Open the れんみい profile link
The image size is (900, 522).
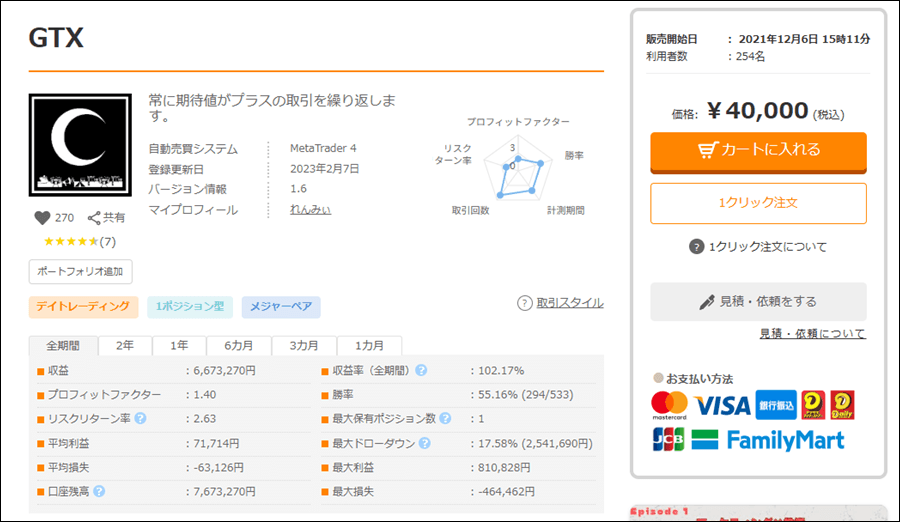tap(310, 210)
